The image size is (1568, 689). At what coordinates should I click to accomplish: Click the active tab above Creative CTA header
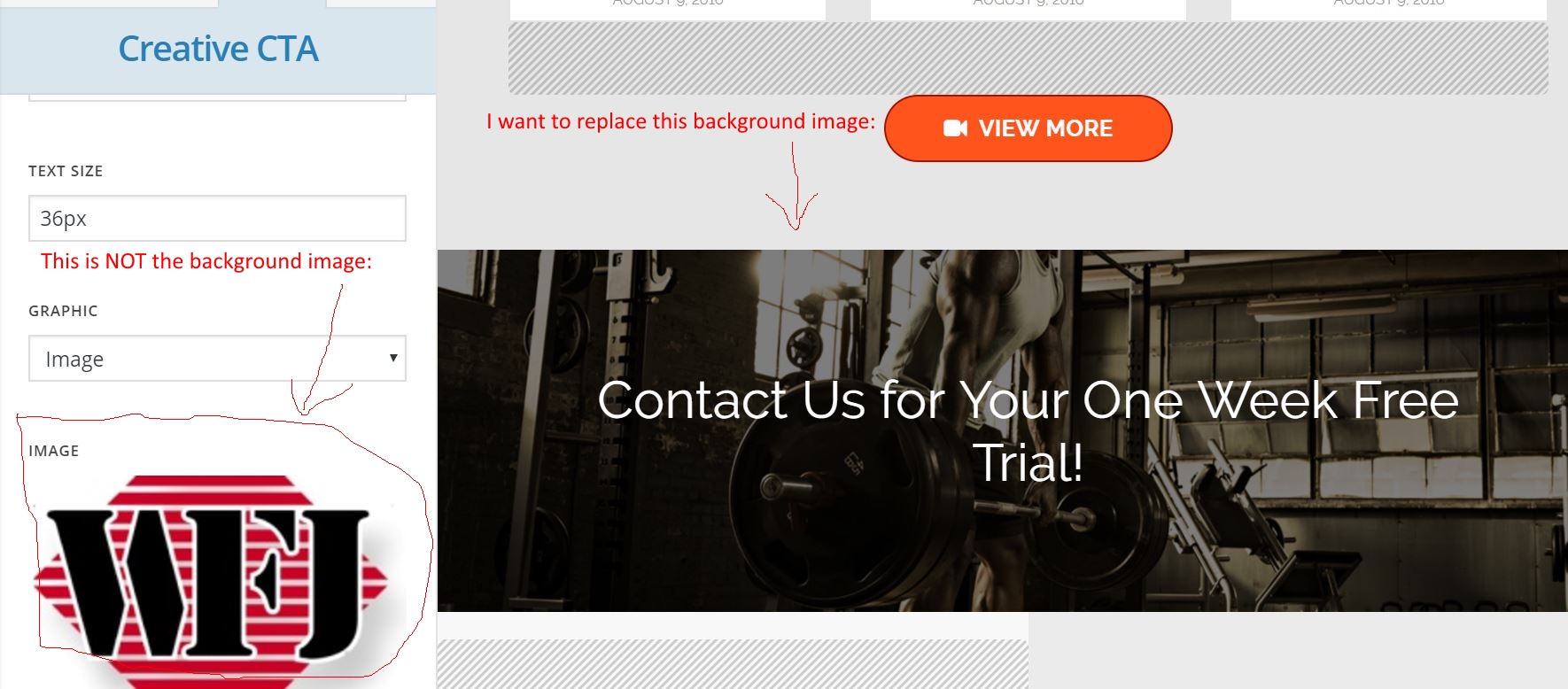pyautogui.click(x=273, y=4)
